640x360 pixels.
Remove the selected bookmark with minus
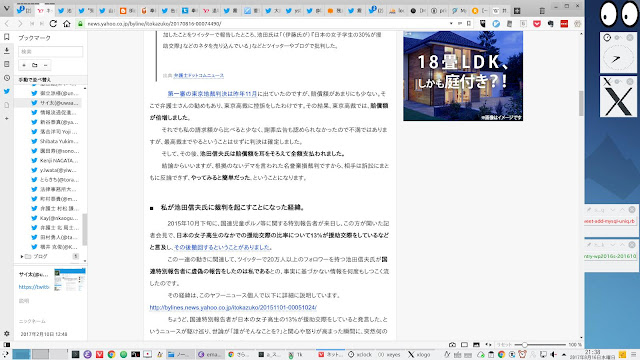click(x=45, y=65)
